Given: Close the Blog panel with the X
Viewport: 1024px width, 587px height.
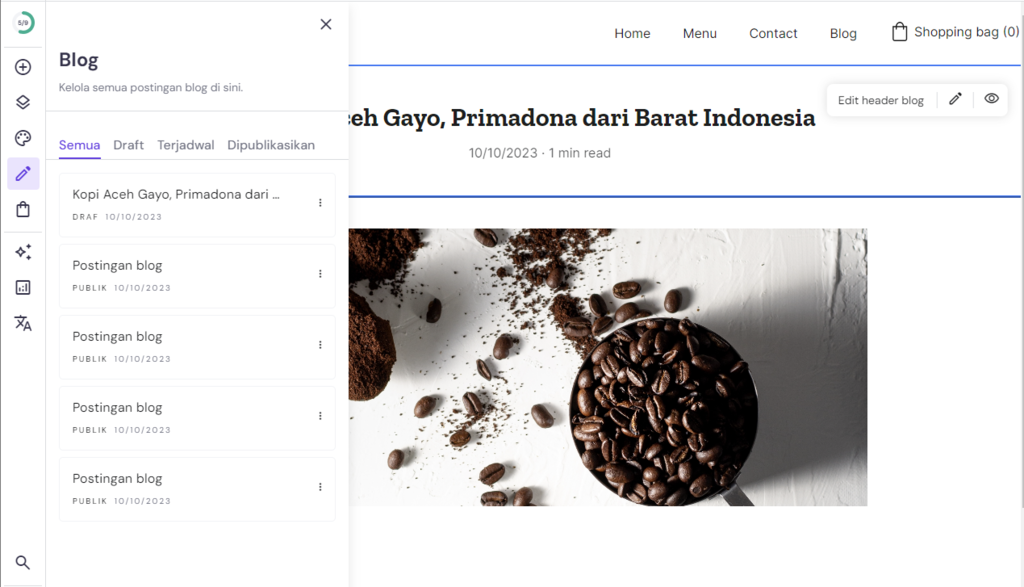Looking at the screenshot, I should [x=325, y=24].
